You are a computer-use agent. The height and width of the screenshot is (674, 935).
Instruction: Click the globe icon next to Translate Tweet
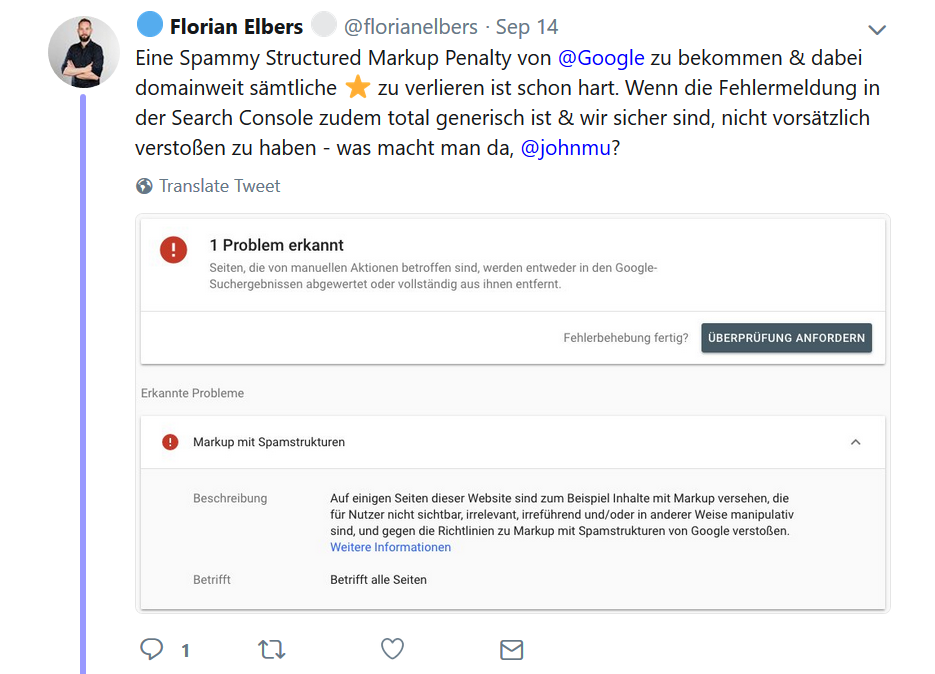(143, 186)
